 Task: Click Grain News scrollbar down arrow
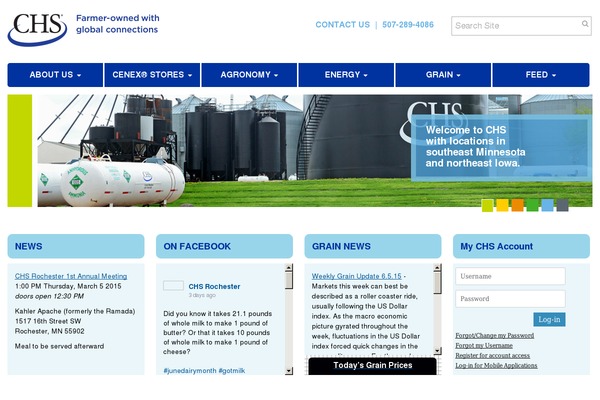tap(437, 351)
